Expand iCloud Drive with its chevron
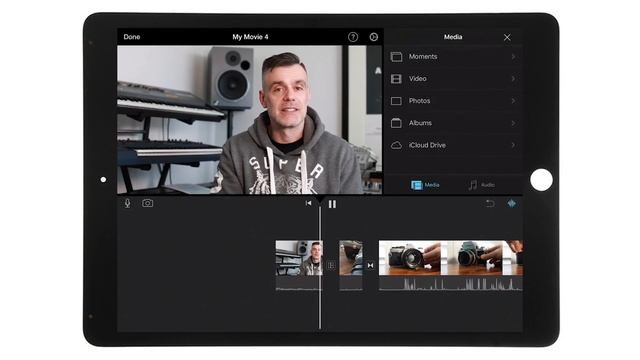 click(x=513, y=145)
